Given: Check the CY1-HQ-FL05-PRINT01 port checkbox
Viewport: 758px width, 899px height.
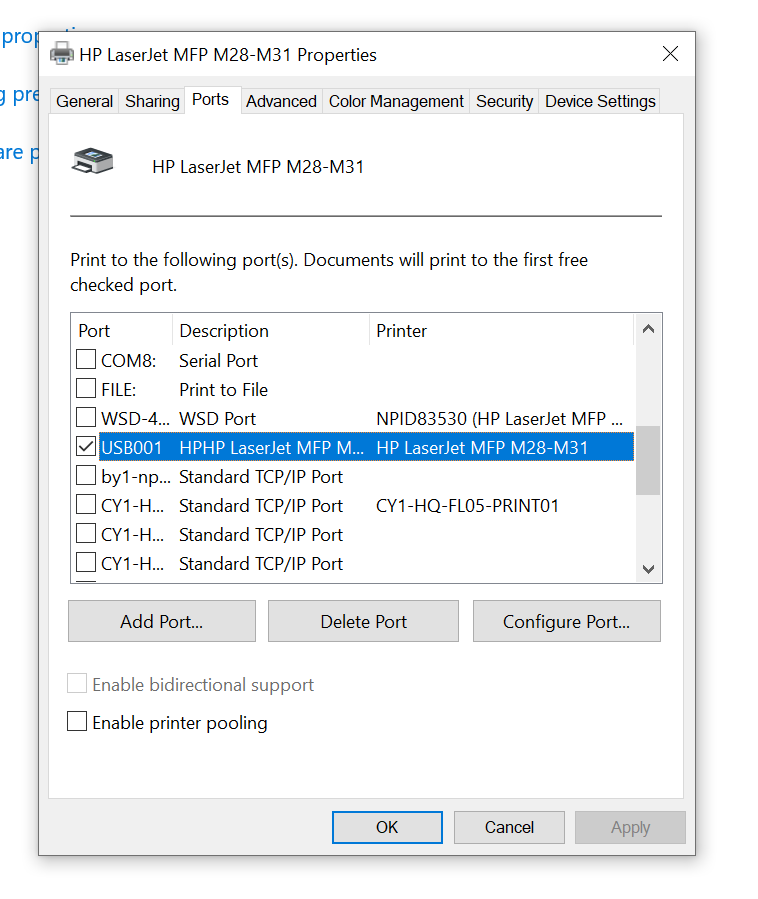Looking at the screenshot, I should (85, 504).
